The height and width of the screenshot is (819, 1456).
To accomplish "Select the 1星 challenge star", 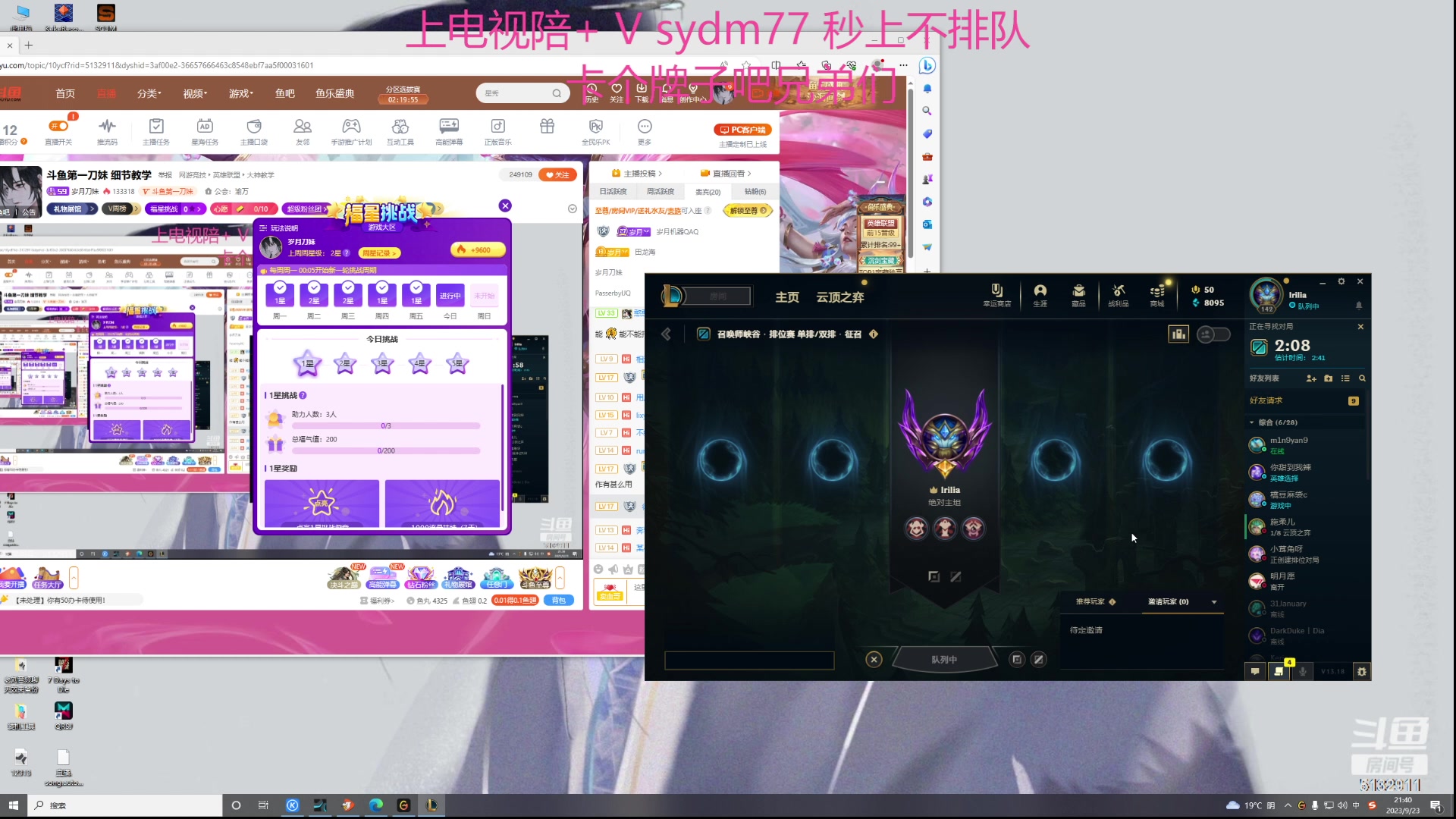I will click(307, 364).
